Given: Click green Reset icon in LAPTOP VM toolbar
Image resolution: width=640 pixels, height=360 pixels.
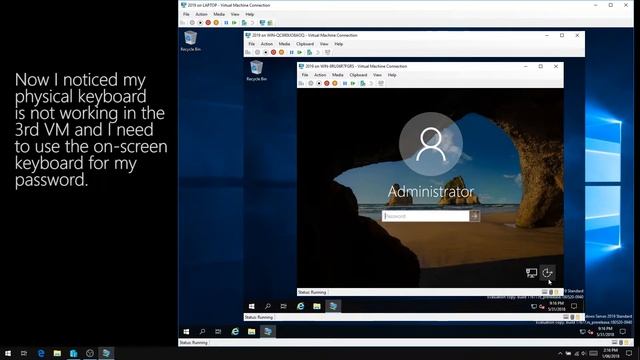Looking at the screenshot, I should 234,22.
